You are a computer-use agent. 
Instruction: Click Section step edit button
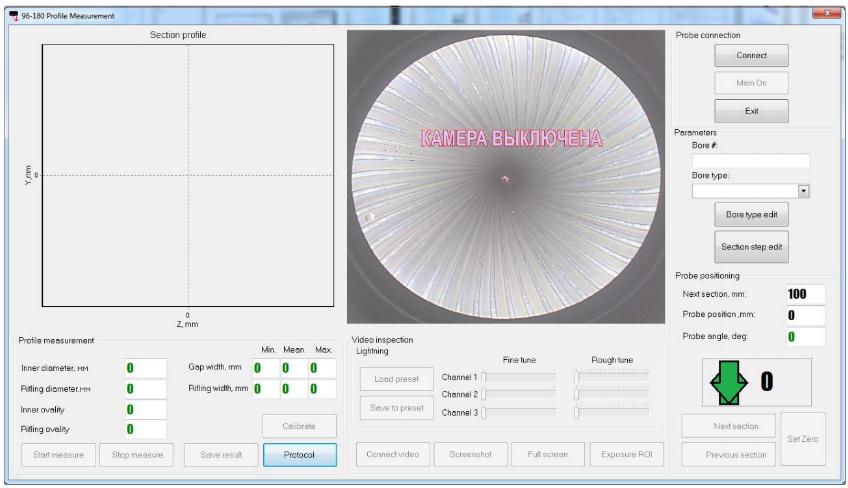click(x=751, y=246)
